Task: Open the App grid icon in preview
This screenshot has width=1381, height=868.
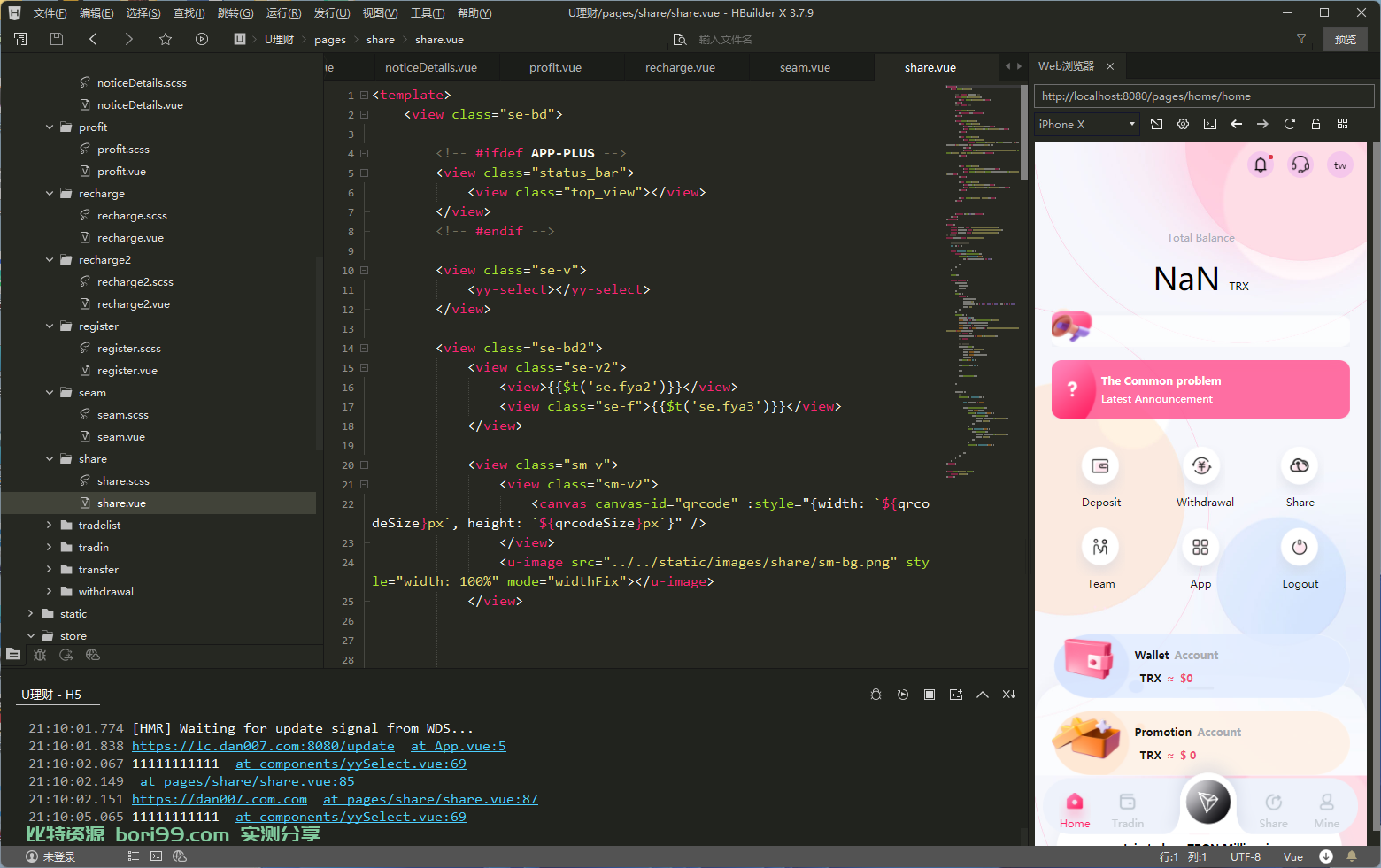Action: click(1200, 547)
